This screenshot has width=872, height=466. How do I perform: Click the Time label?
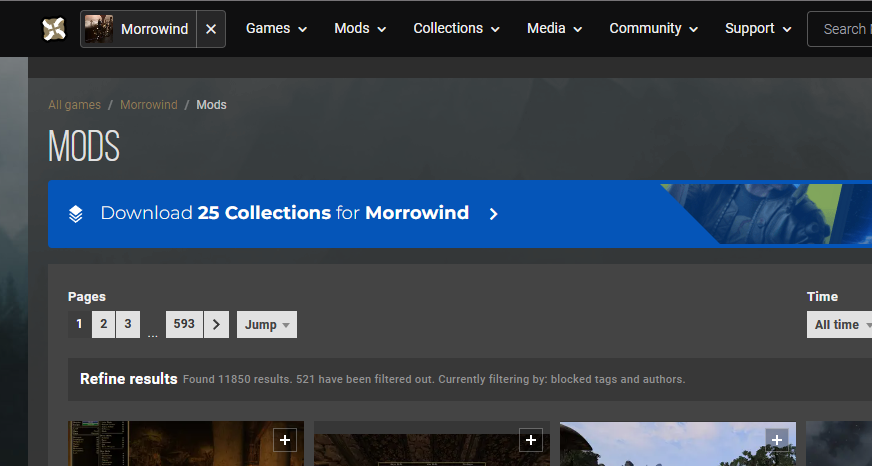tap(822, 296)
